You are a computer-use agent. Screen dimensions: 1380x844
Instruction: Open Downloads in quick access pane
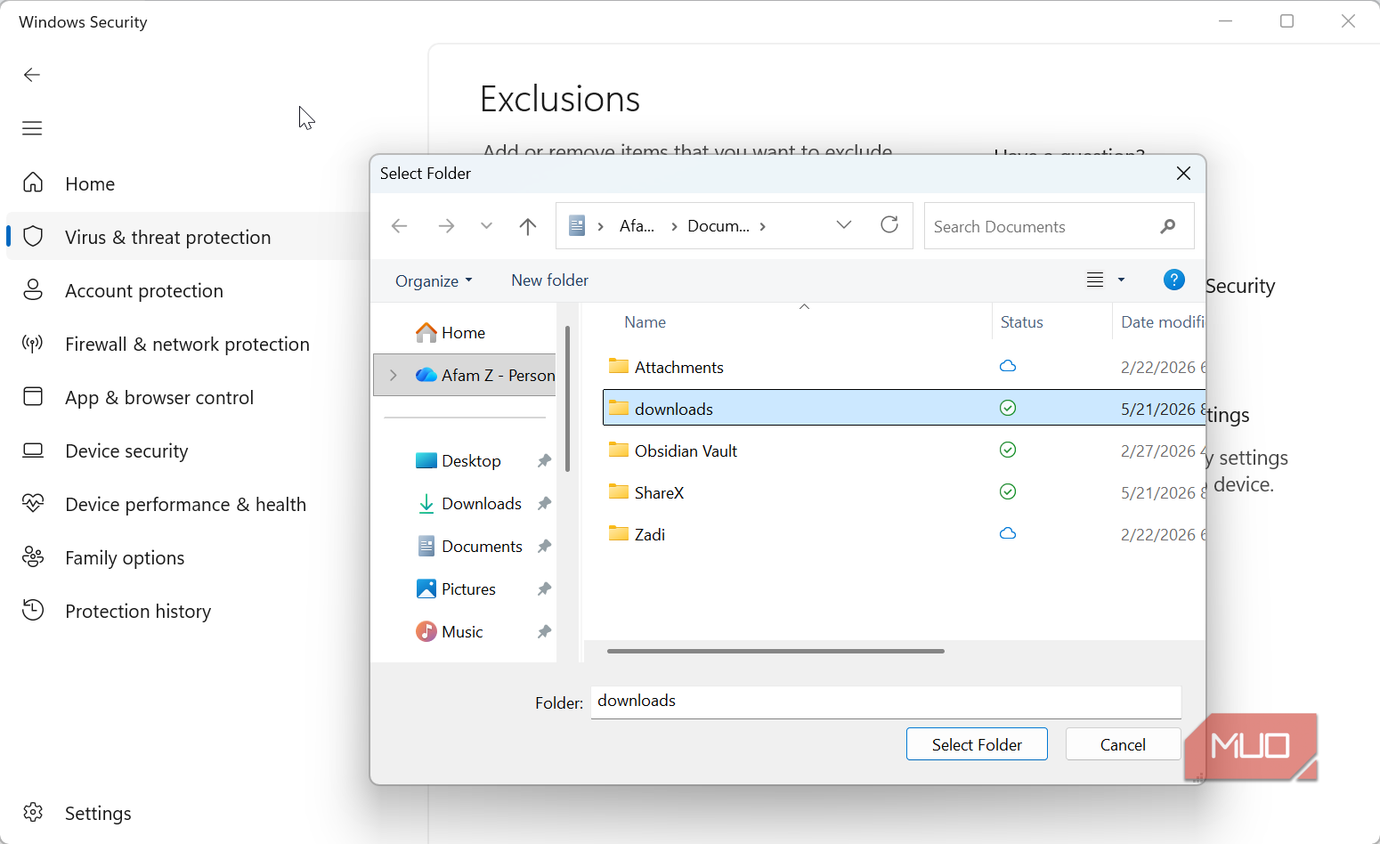[x=470, y=504]
